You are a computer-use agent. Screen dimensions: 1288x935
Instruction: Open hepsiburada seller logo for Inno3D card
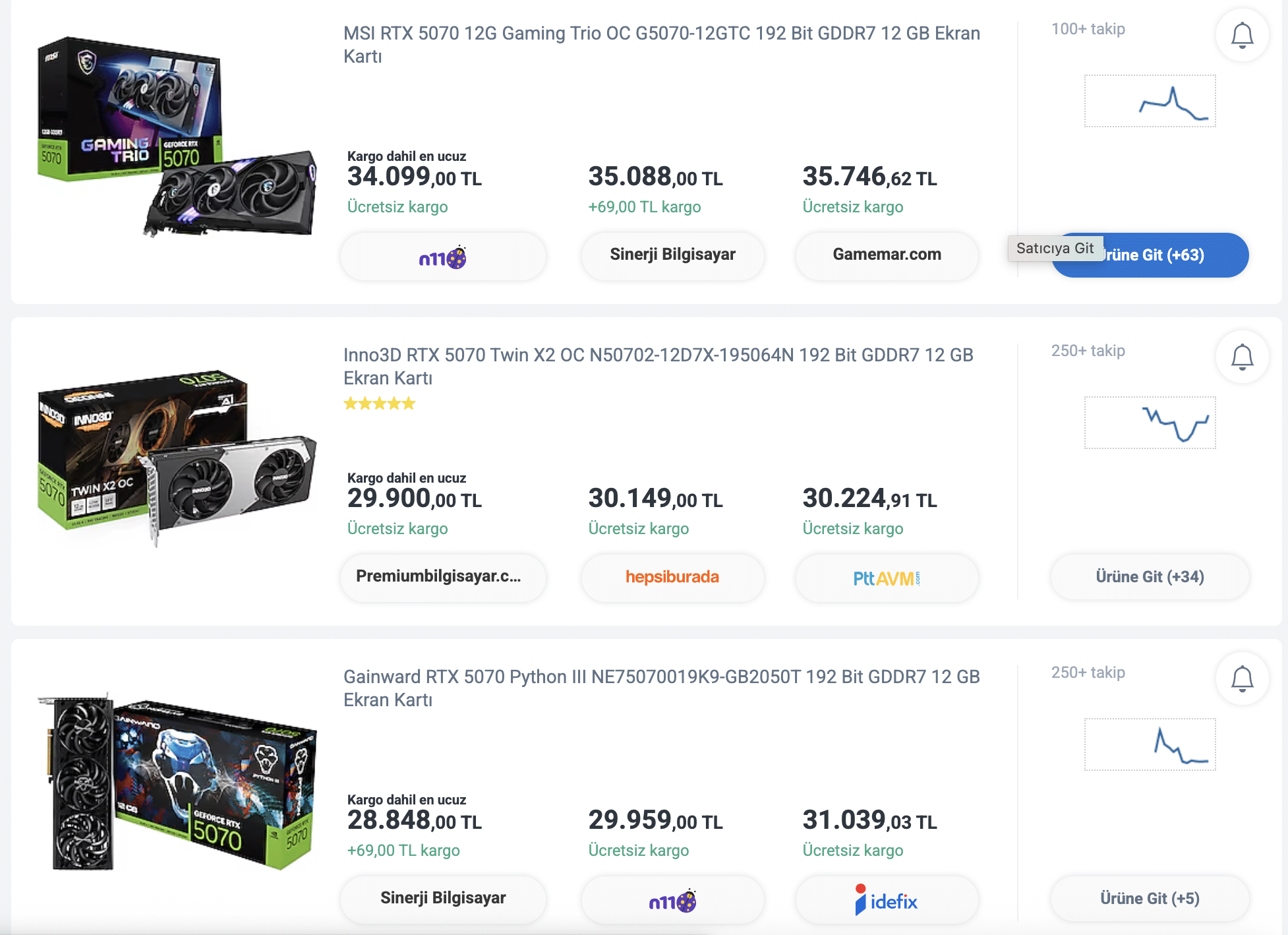click(x=672, y=577)
